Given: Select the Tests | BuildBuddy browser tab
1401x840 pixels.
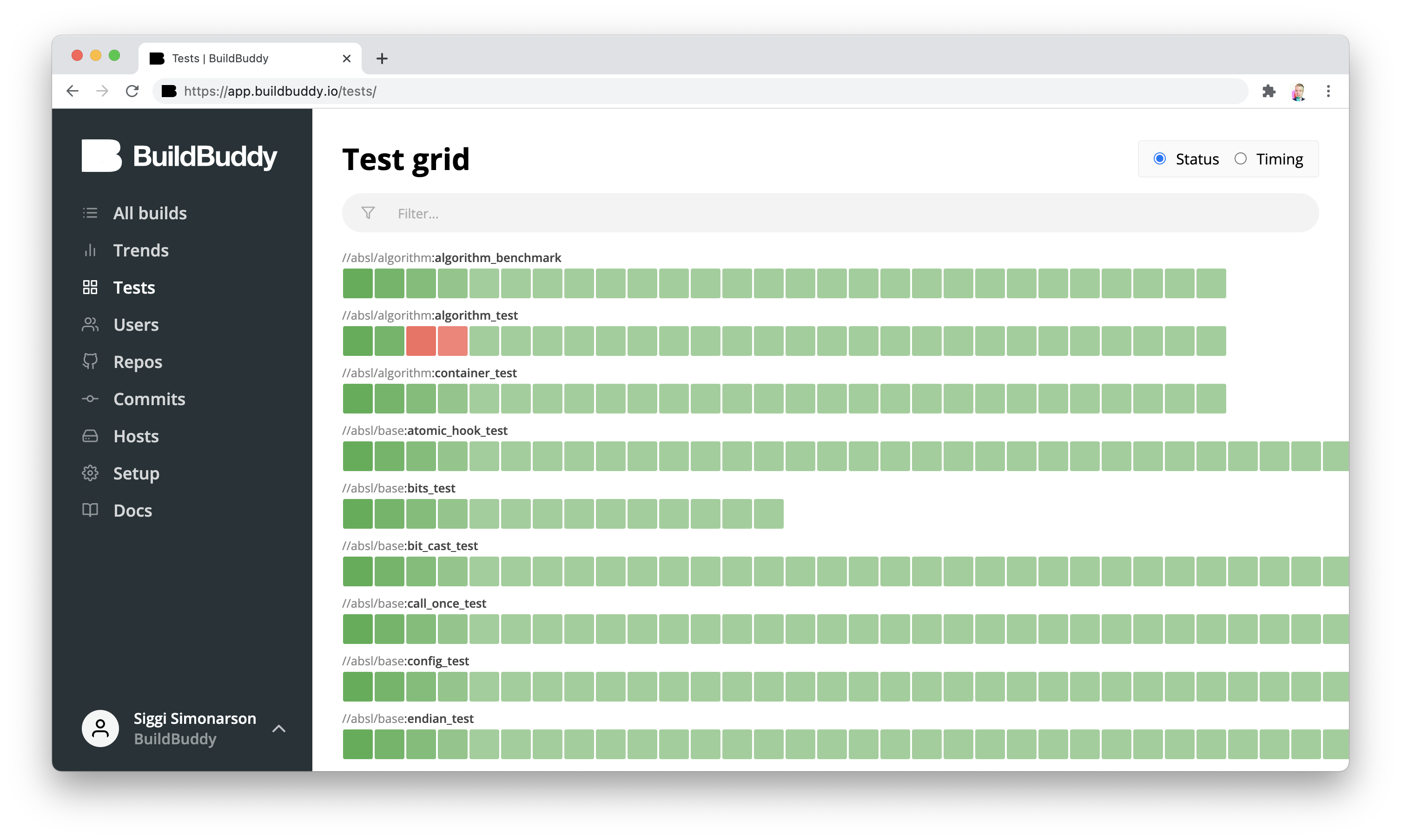Looking at the screenshot, I should pyautogui.click(x=250, y=58).
